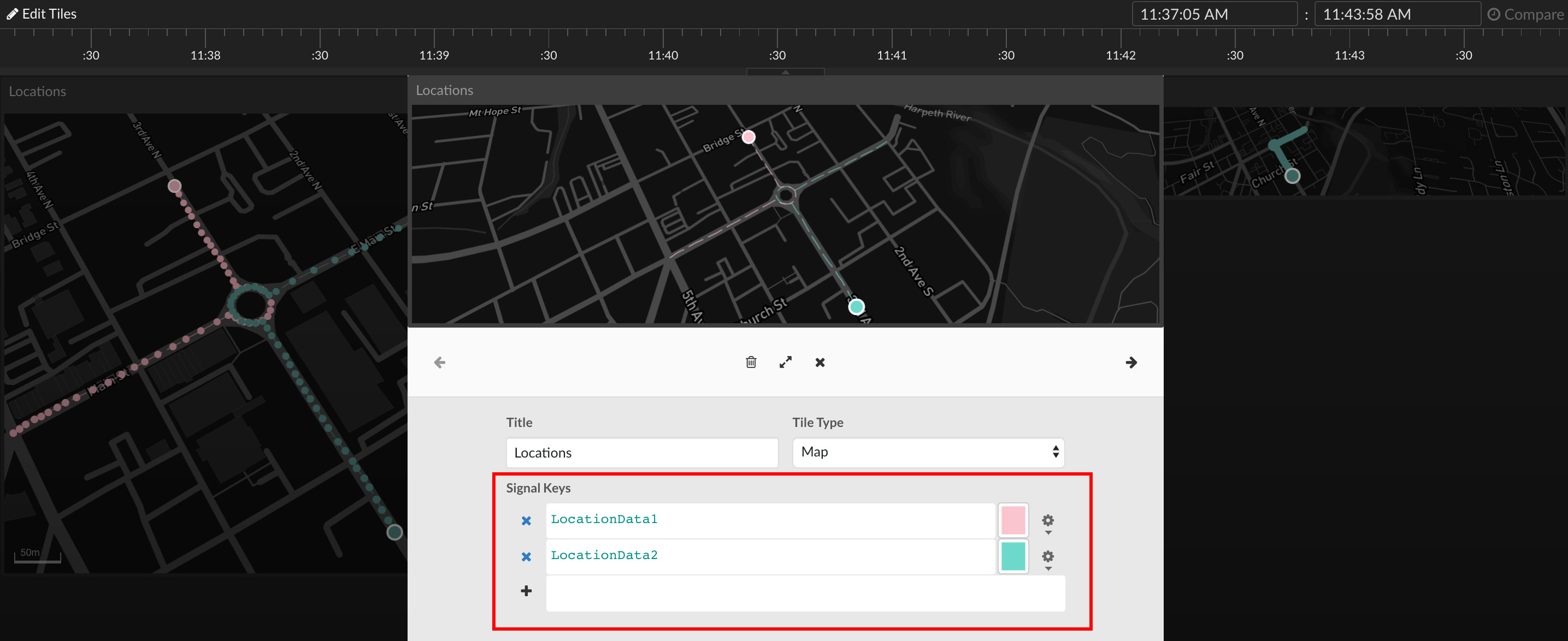The height and width of the screenshot is (641, 1568).
Task: Click the expand tile arrows icon
Action: point(785,363)
